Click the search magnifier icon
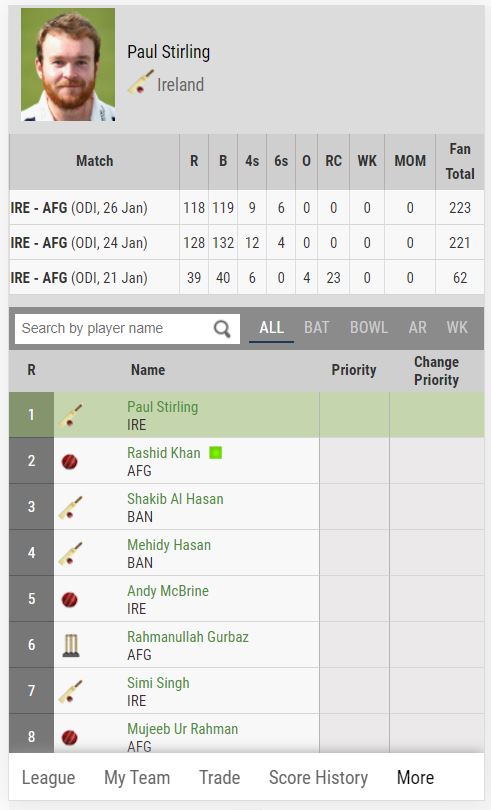This screenshot has height=810, width=491. tap(222, 329)
